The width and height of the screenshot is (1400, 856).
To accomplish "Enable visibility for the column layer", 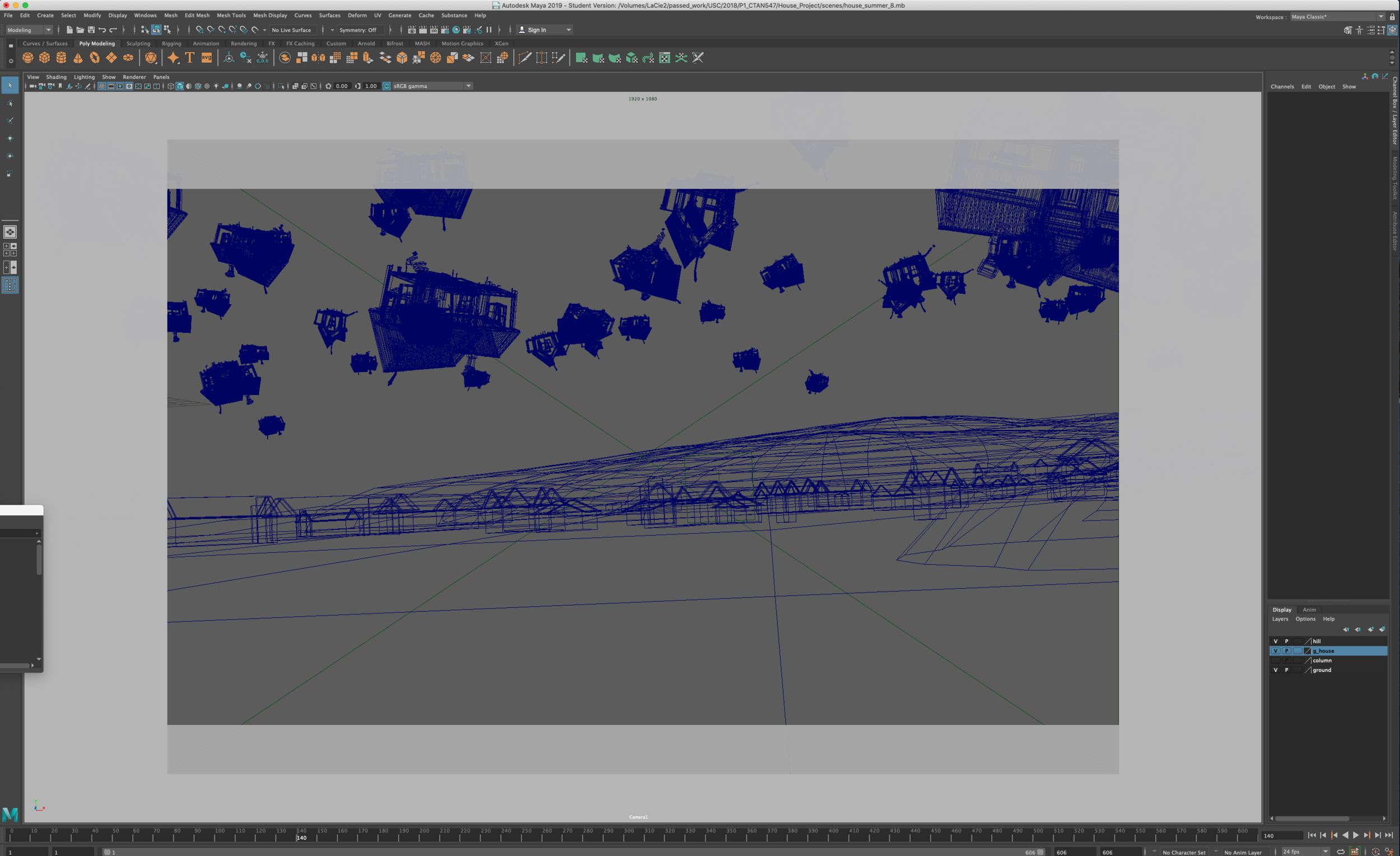I will pos(1276,660).
